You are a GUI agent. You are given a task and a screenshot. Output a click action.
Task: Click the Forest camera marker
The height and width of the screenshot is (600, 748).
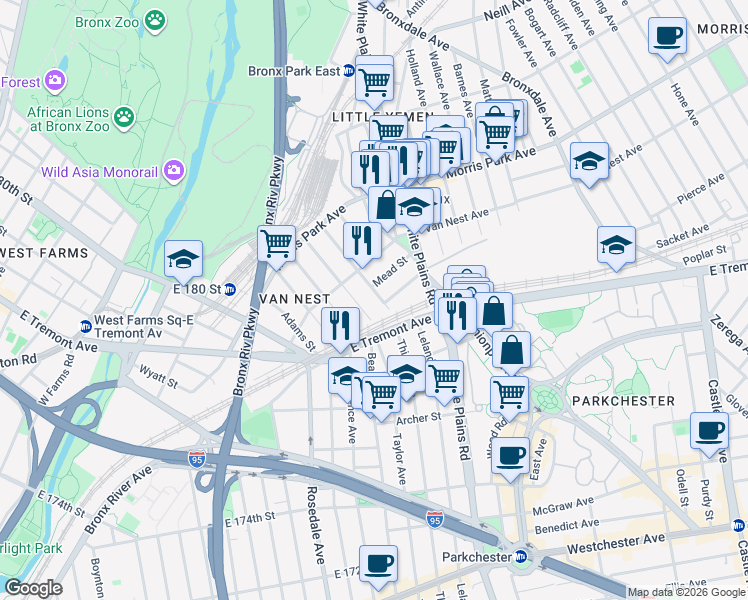pos(55,80)
